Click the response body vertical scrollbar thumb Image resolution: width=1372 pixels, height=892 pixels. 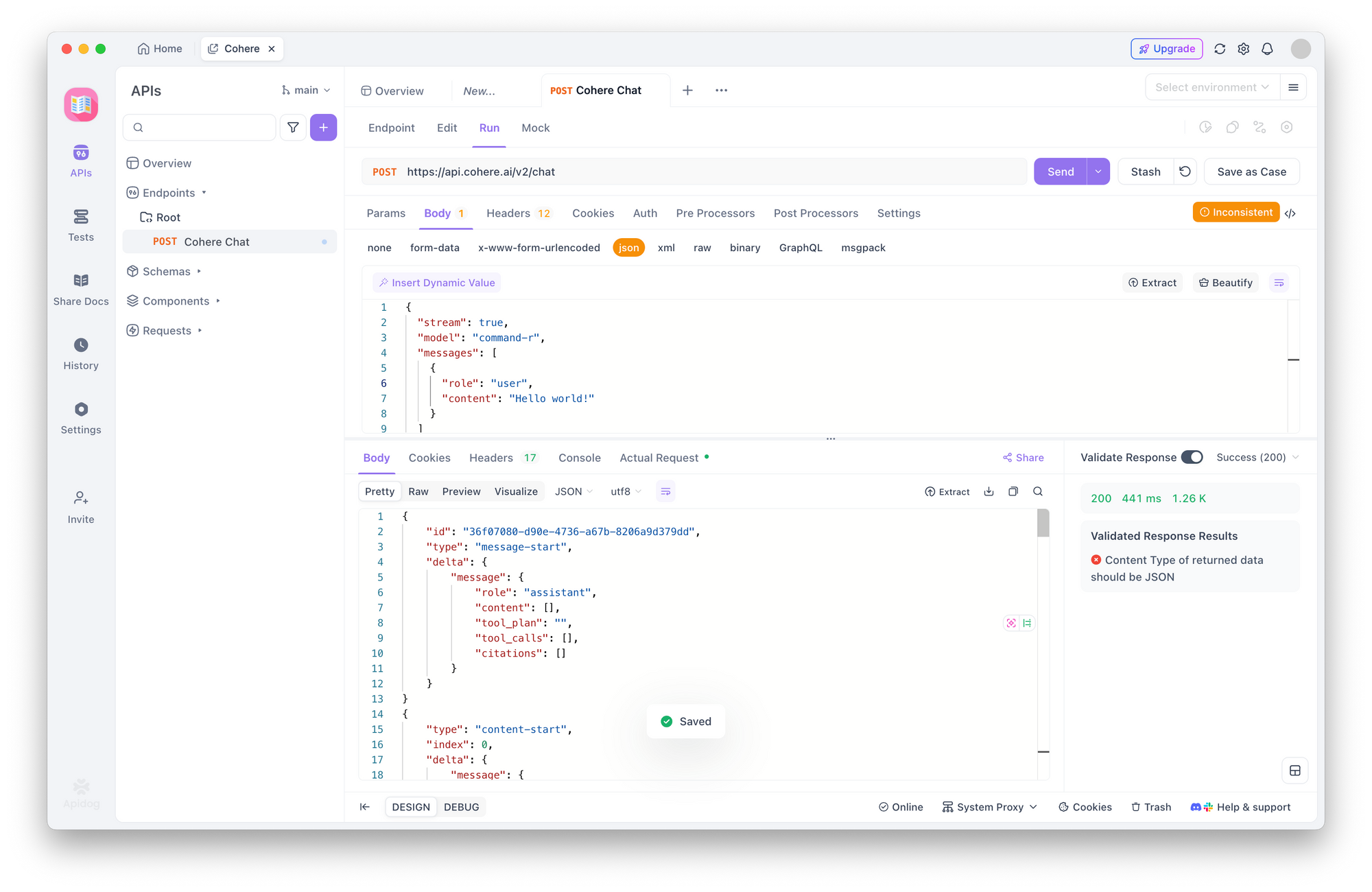[x=1043, y=523]
